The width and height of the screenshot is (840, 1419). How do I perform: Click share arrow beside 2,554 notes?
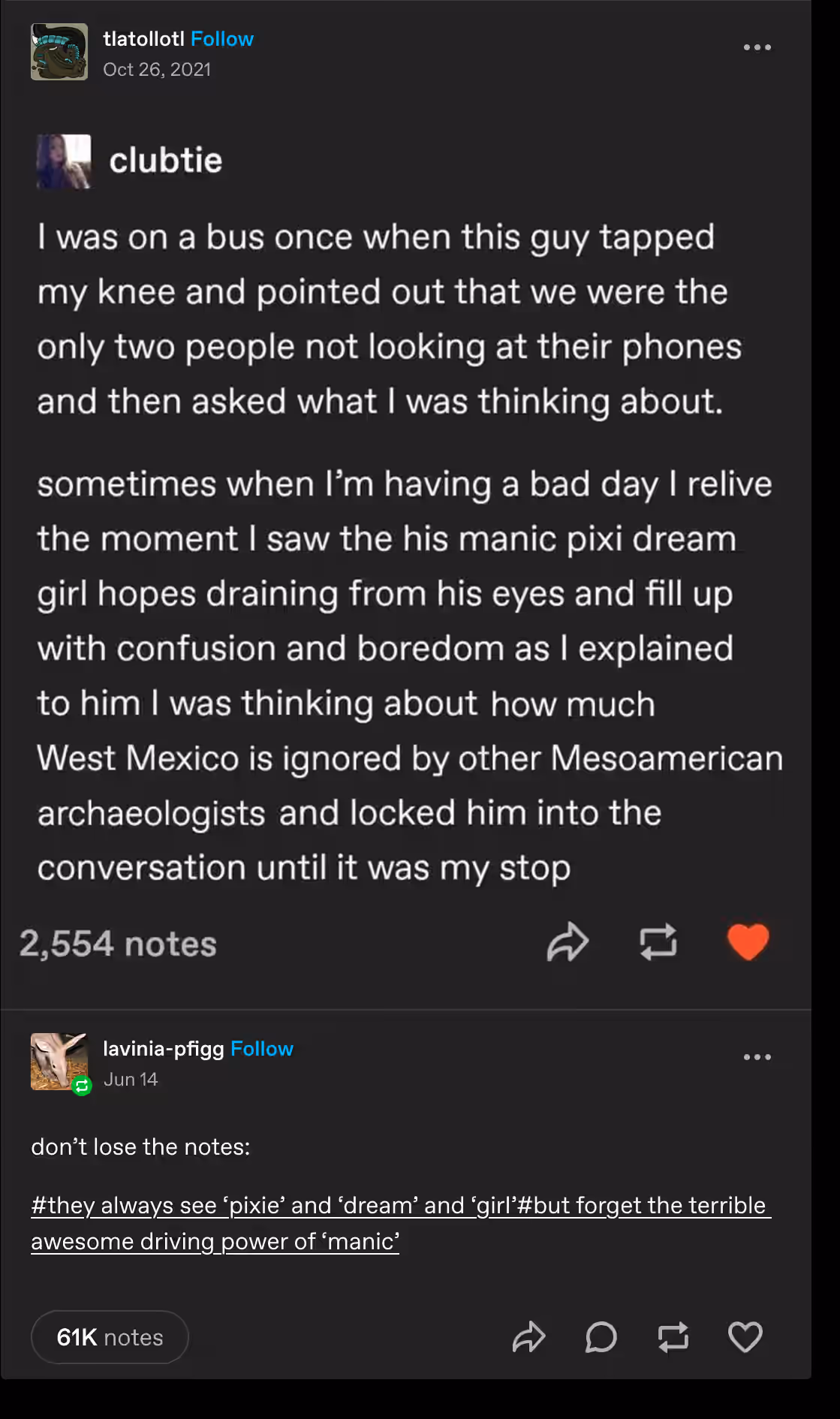click(x=568, y=942)
